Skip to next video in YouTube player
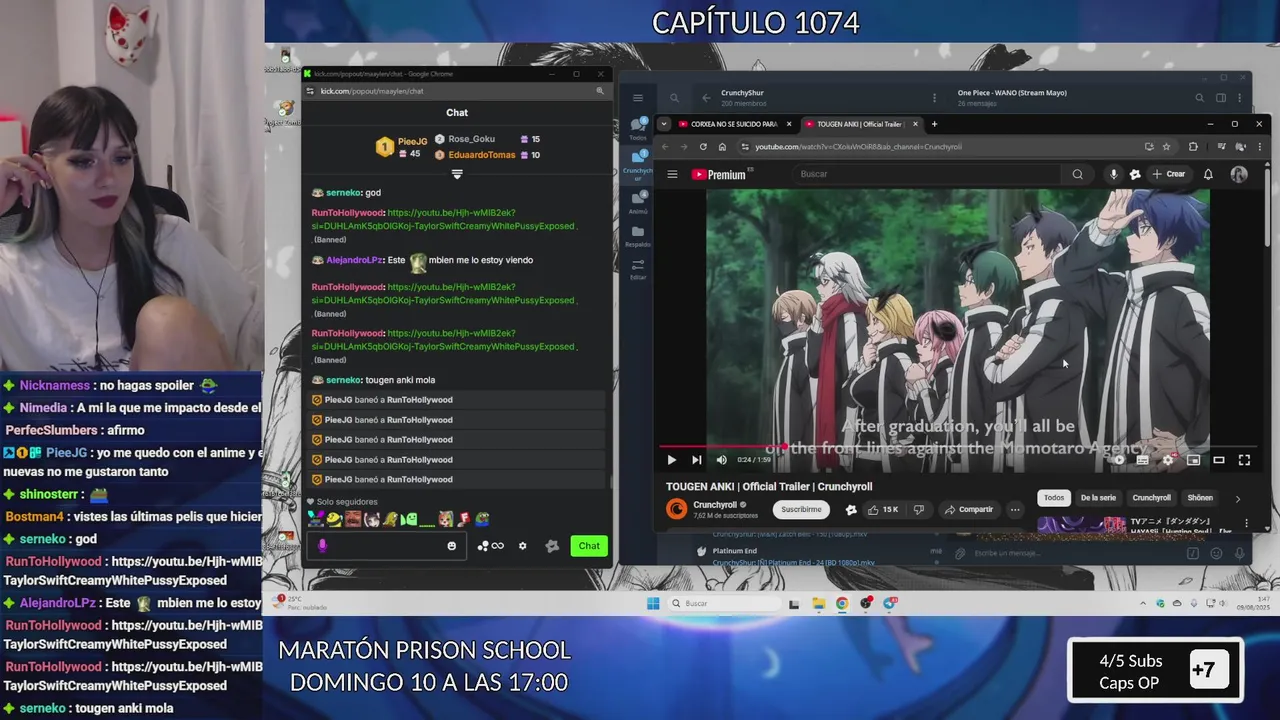 tap(696, 460)
